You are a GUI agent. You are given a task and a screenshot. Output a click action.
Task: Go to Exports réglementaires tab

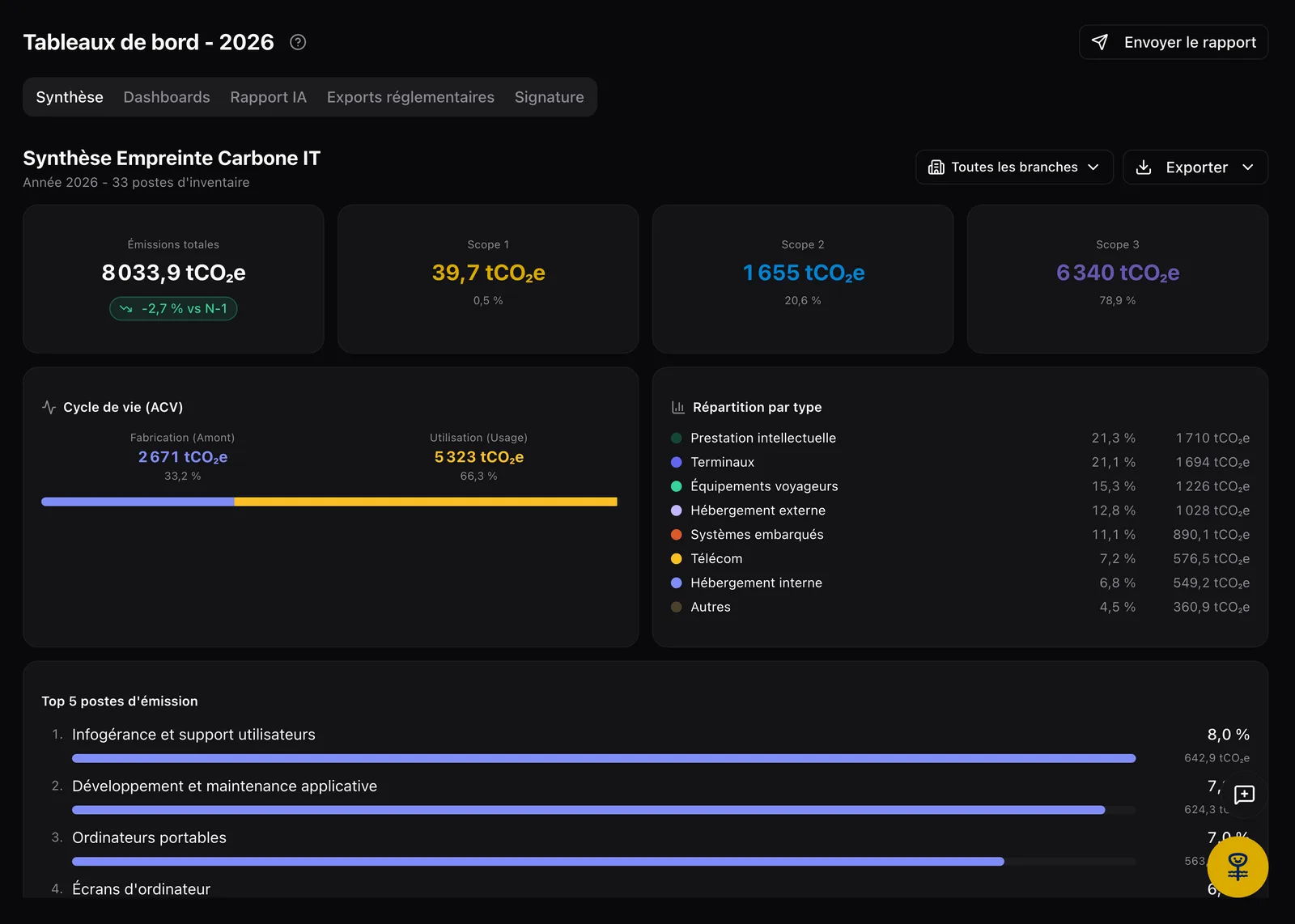[x=410, y=97]
